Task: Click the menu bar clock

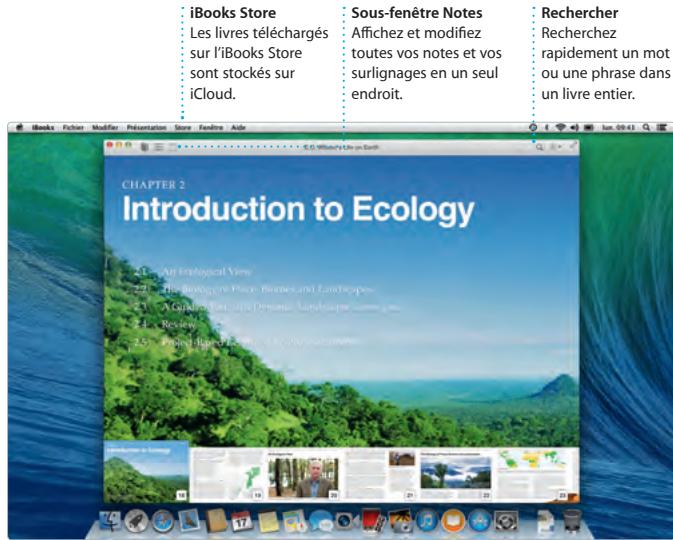Action: tap(618, 127)
